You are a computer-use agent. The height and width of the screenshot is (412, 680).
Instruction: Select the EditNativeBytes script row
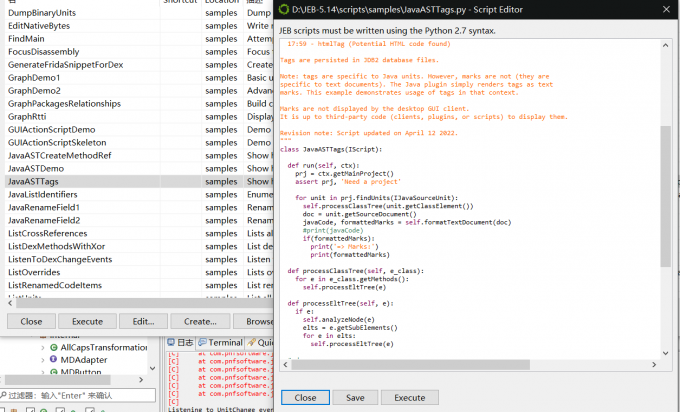click(139, 26)
